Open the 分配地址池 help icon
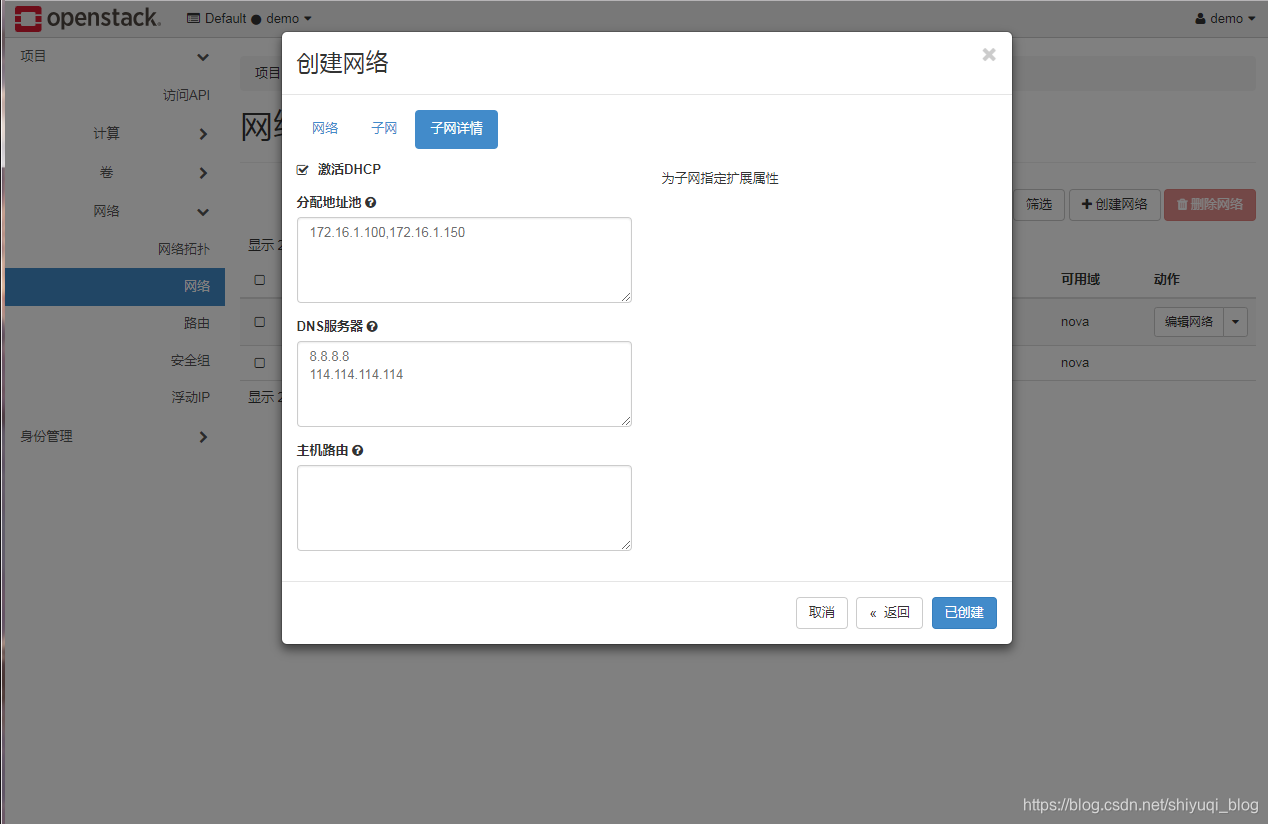Screen dimensions: 1268x824 click(x=371, y=202)
